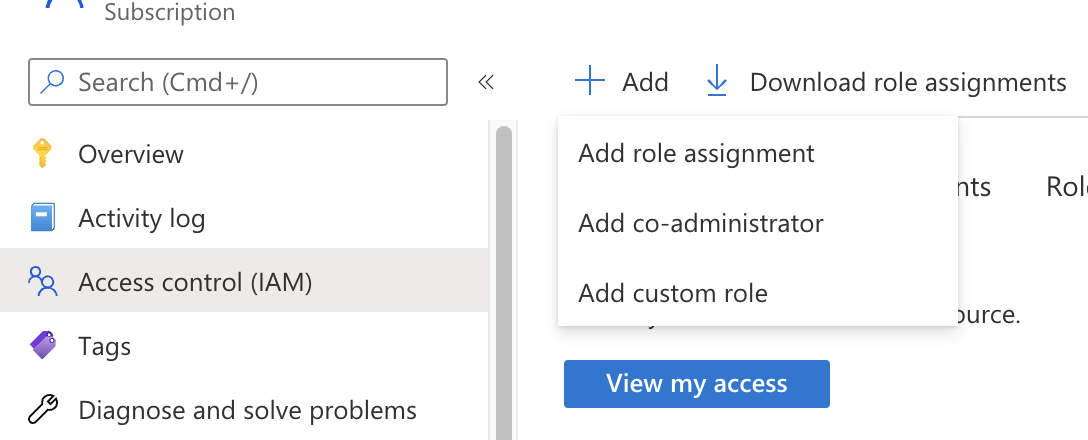
Task: Focus the Search (Cmd+/) input field
Action: (250, 82)
